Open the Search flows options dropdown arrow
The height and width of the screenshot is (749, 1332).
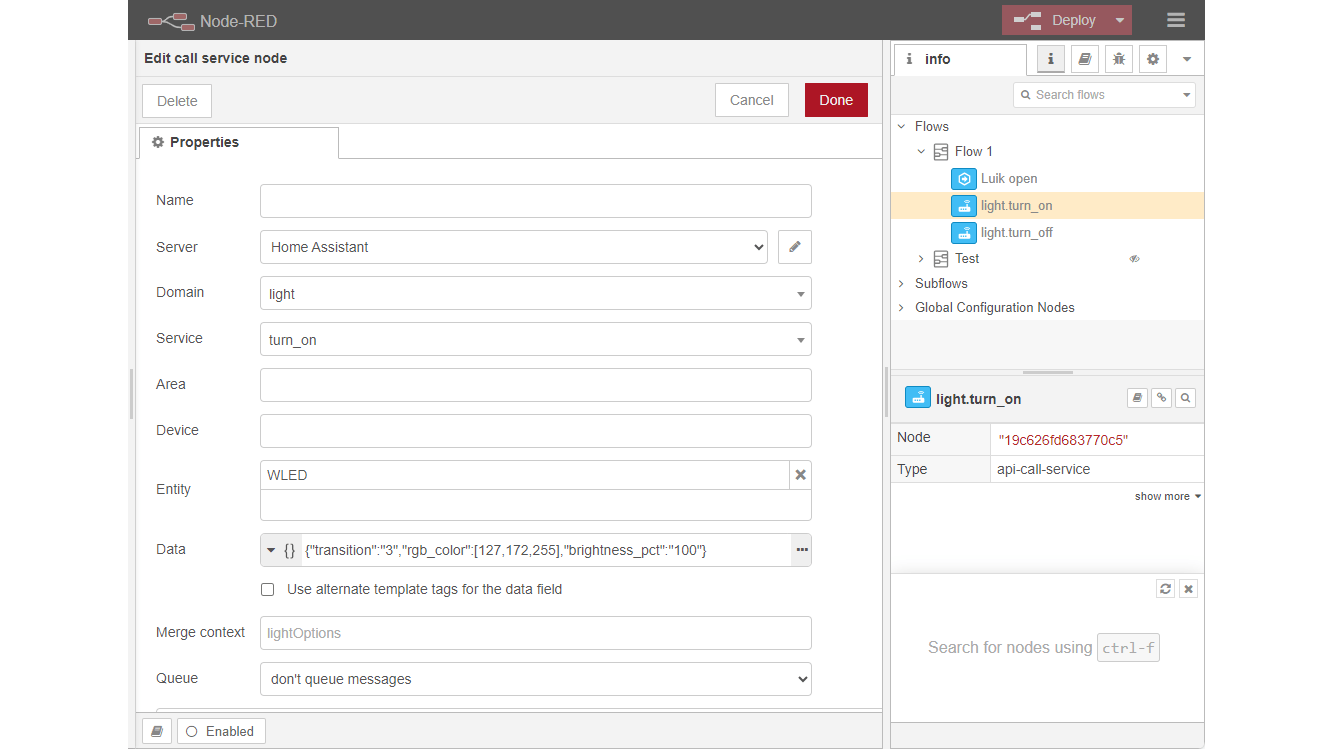click(x=1187, y=95)
